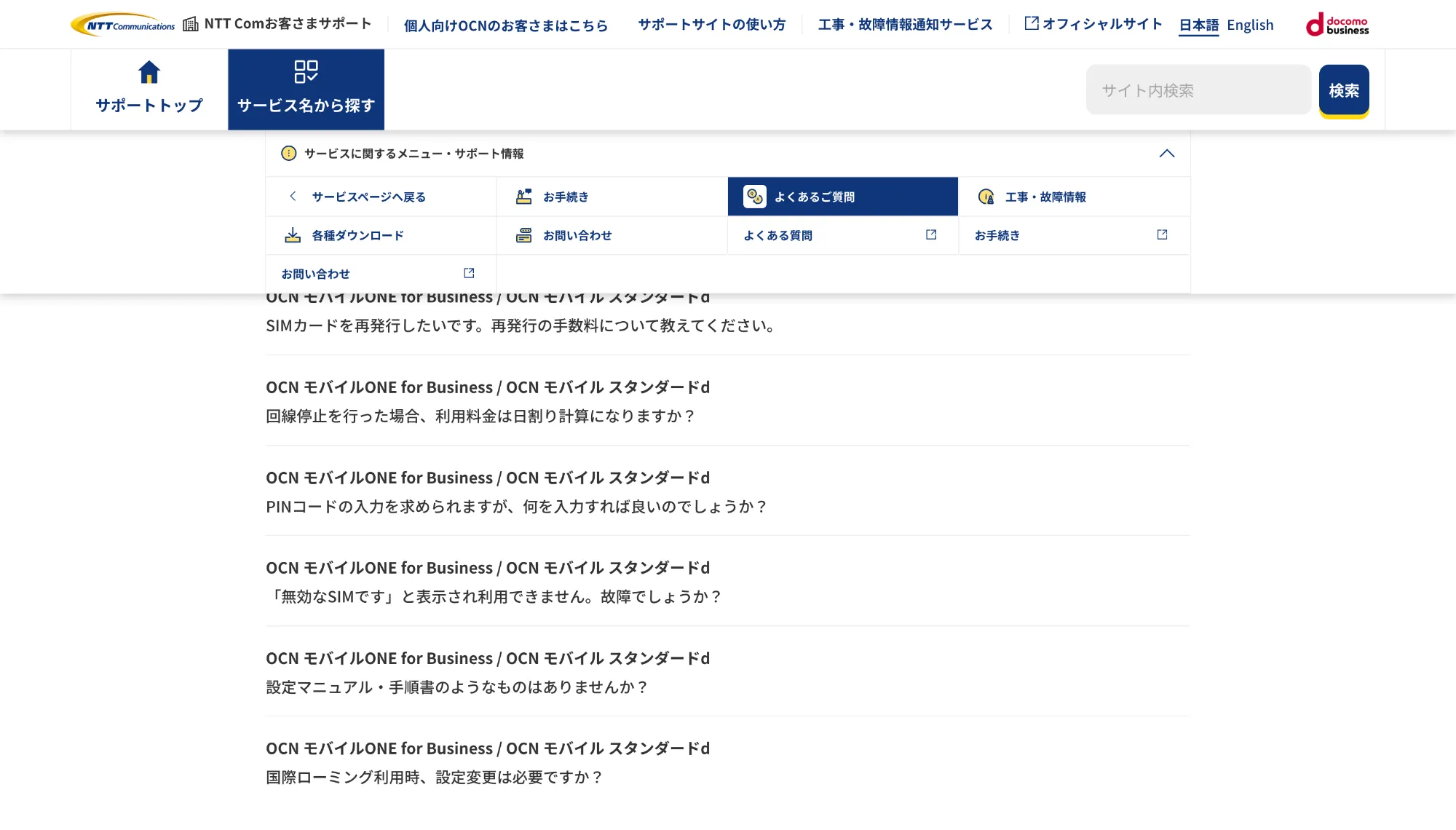Click the お手続き icon in service menu

coord(523,197)
